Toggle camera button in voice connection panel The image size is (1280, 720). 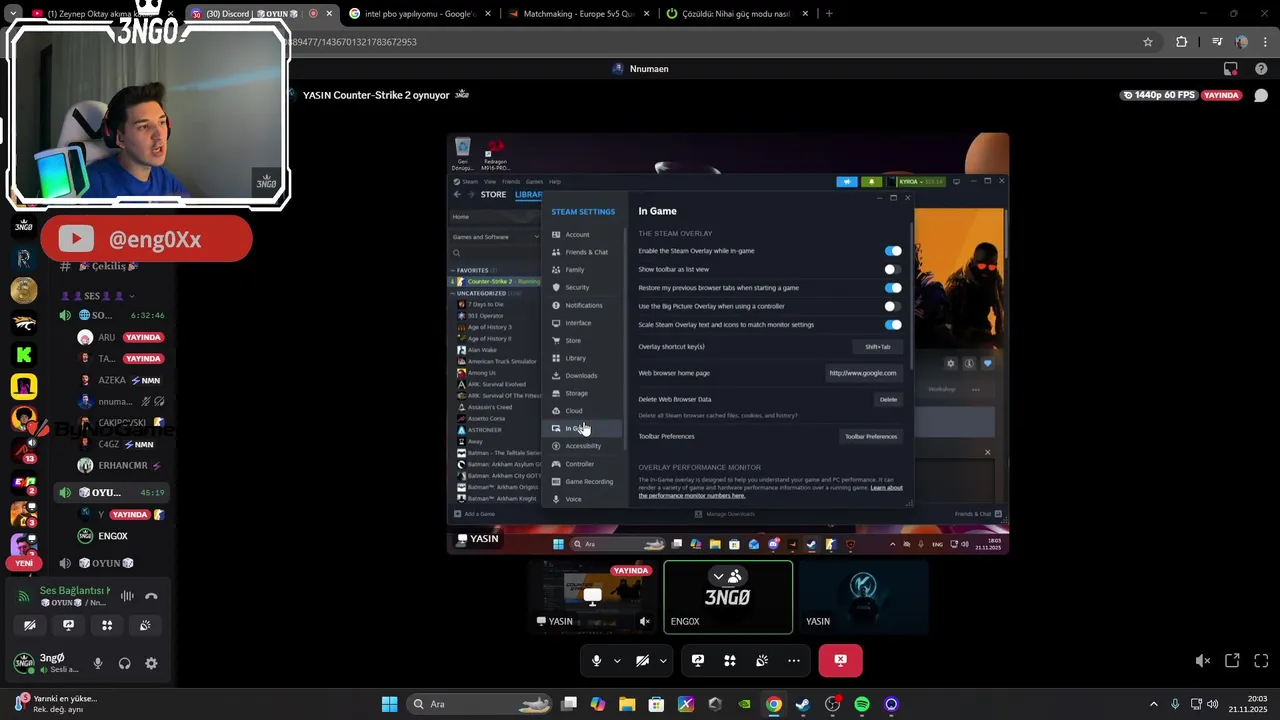coord(30,625)
